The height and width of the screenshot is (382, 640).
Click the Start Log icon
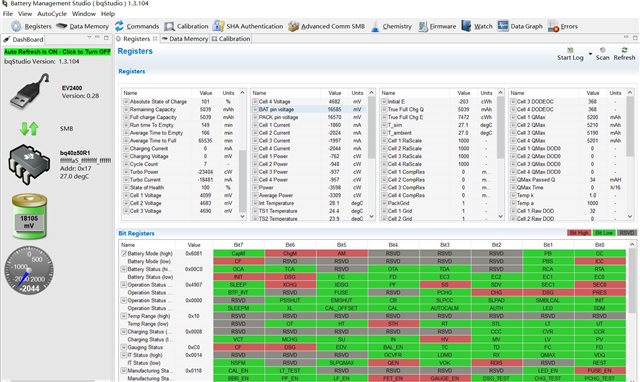click(570, 50)
